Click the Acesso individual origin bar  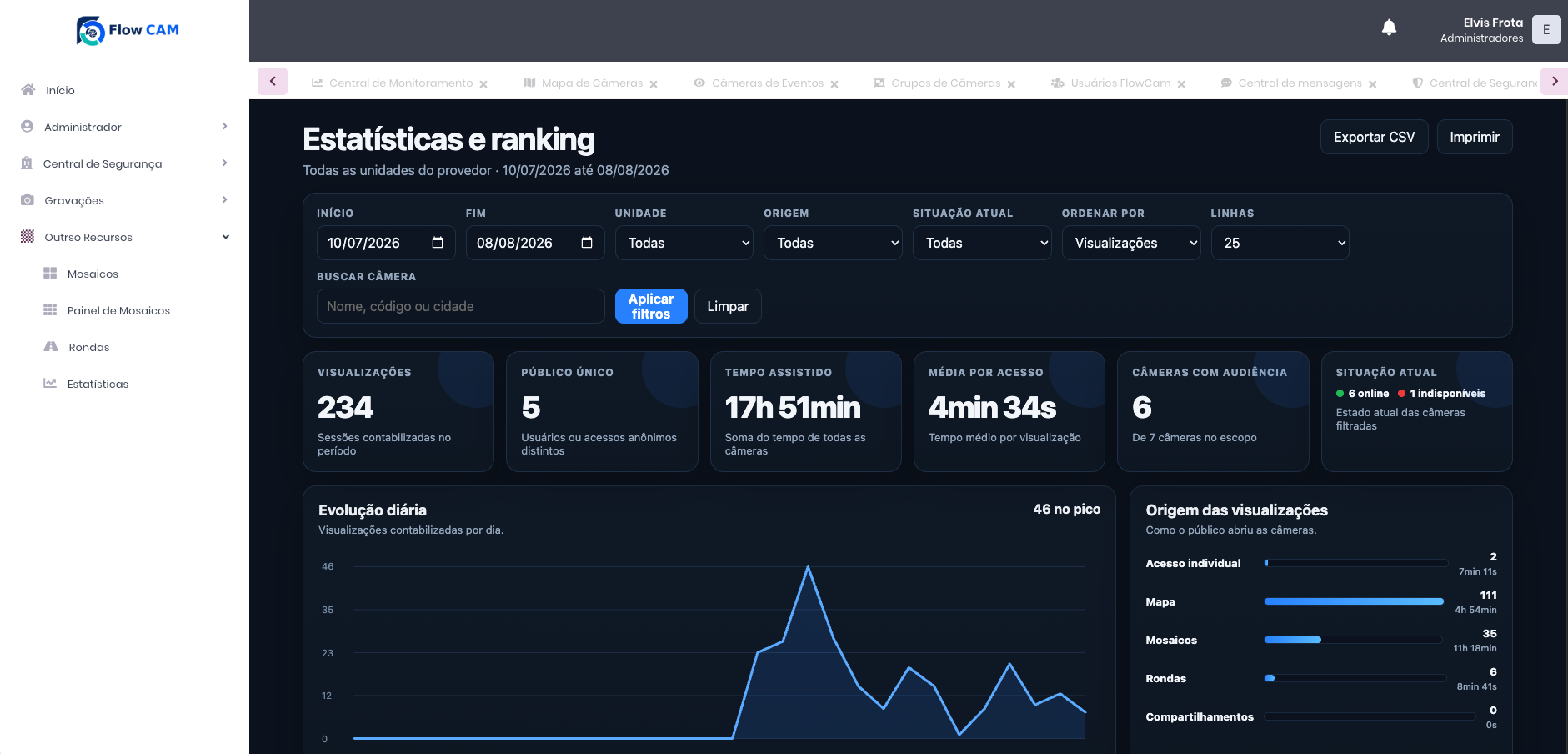click(1355, 563)
